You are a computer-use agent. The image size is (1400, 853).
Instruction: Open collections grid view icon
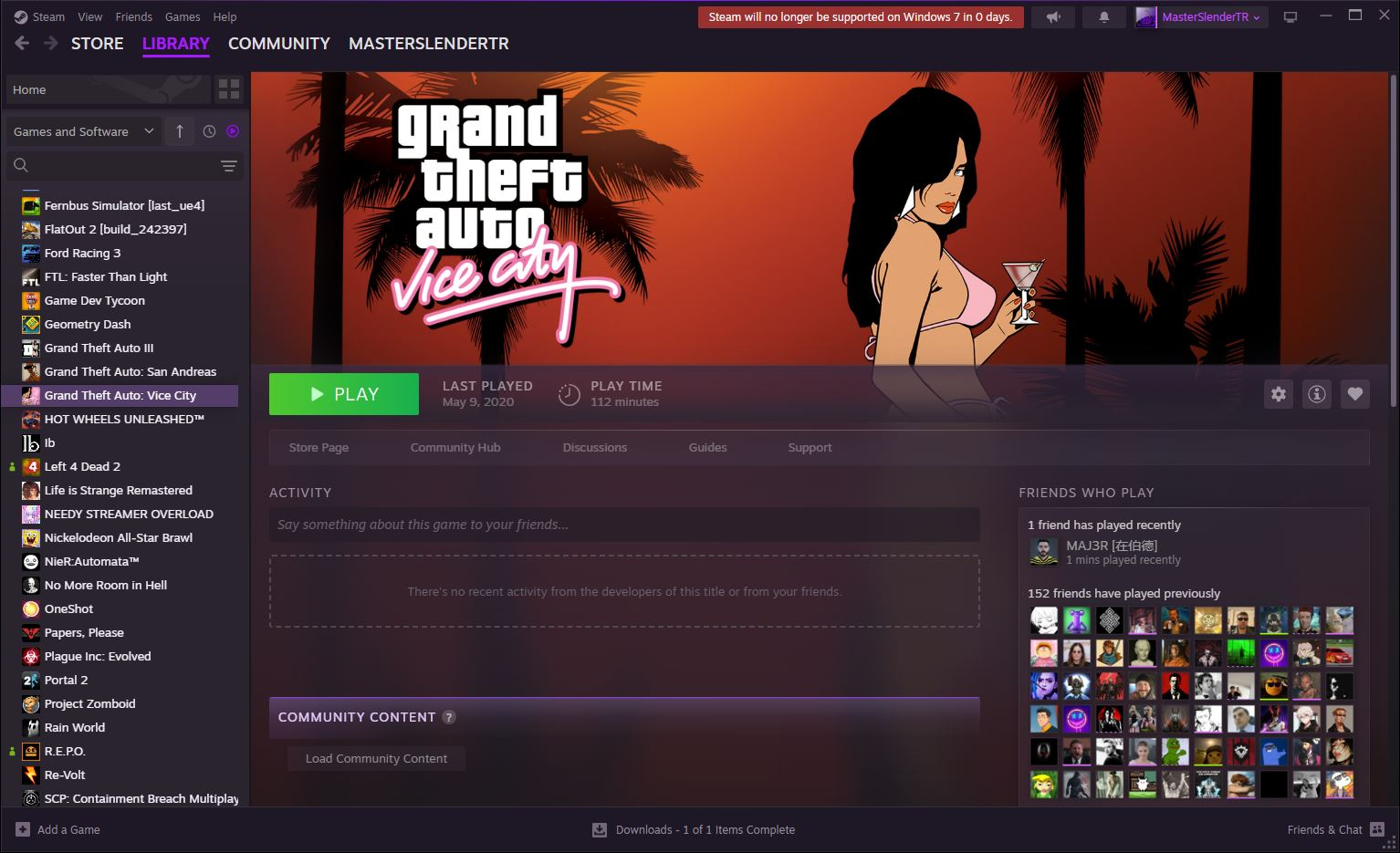click(x=229, y=89)
